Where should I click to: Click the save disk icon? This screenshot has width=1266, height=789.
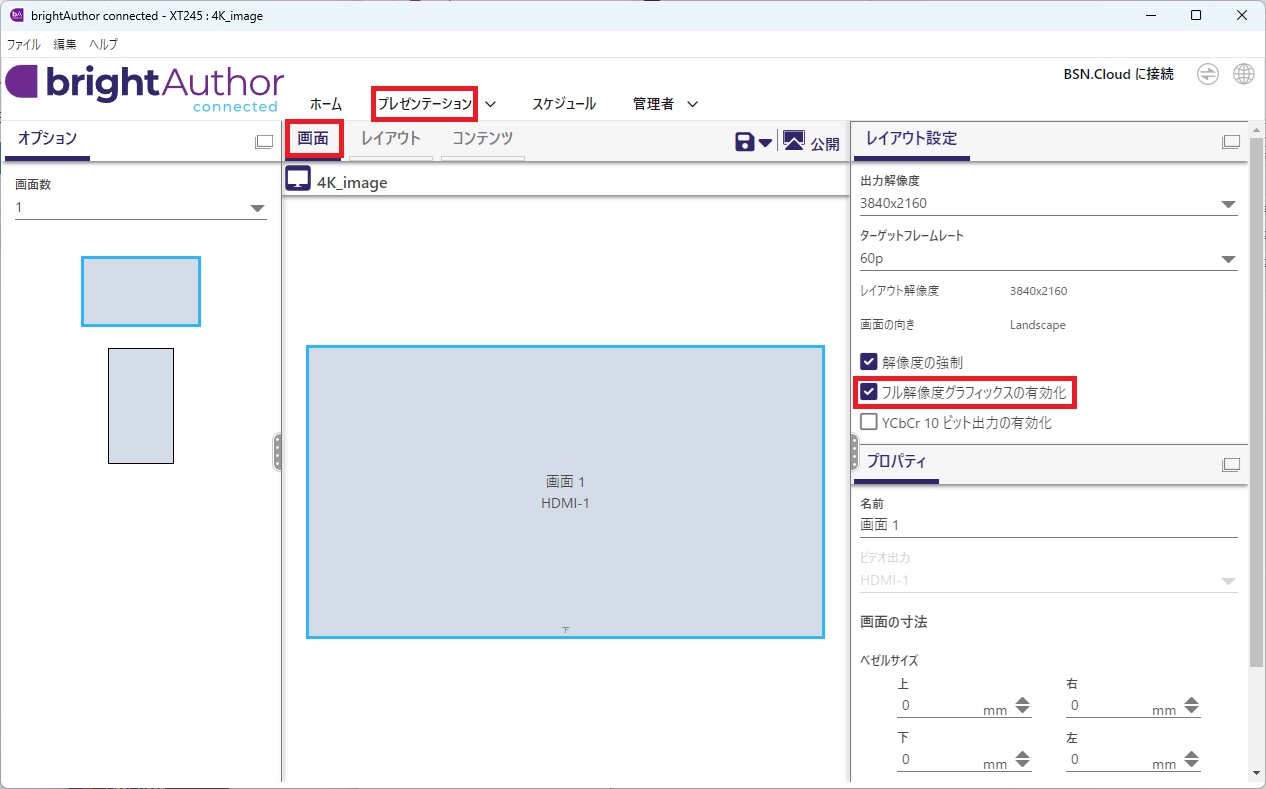745,142
